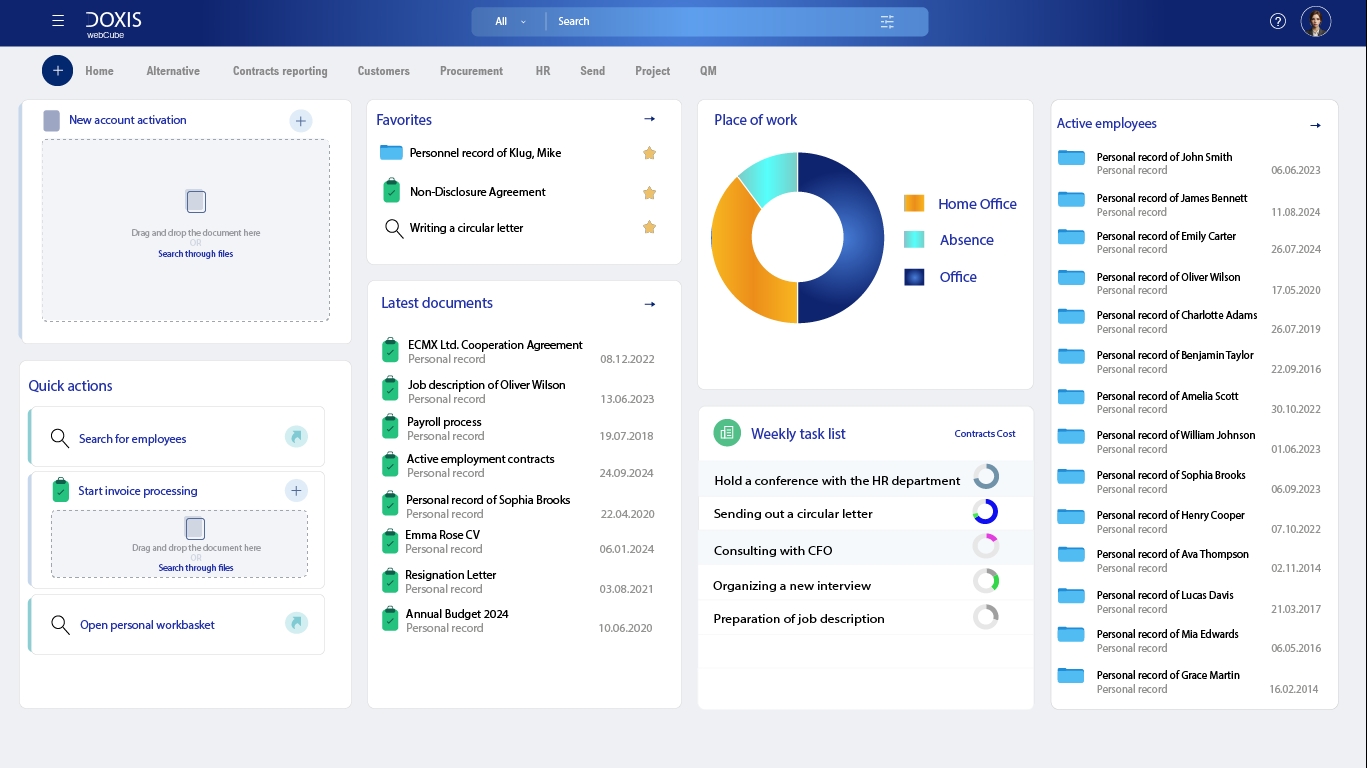Select the magnifier icon beside Search for employees

[60, 438]
